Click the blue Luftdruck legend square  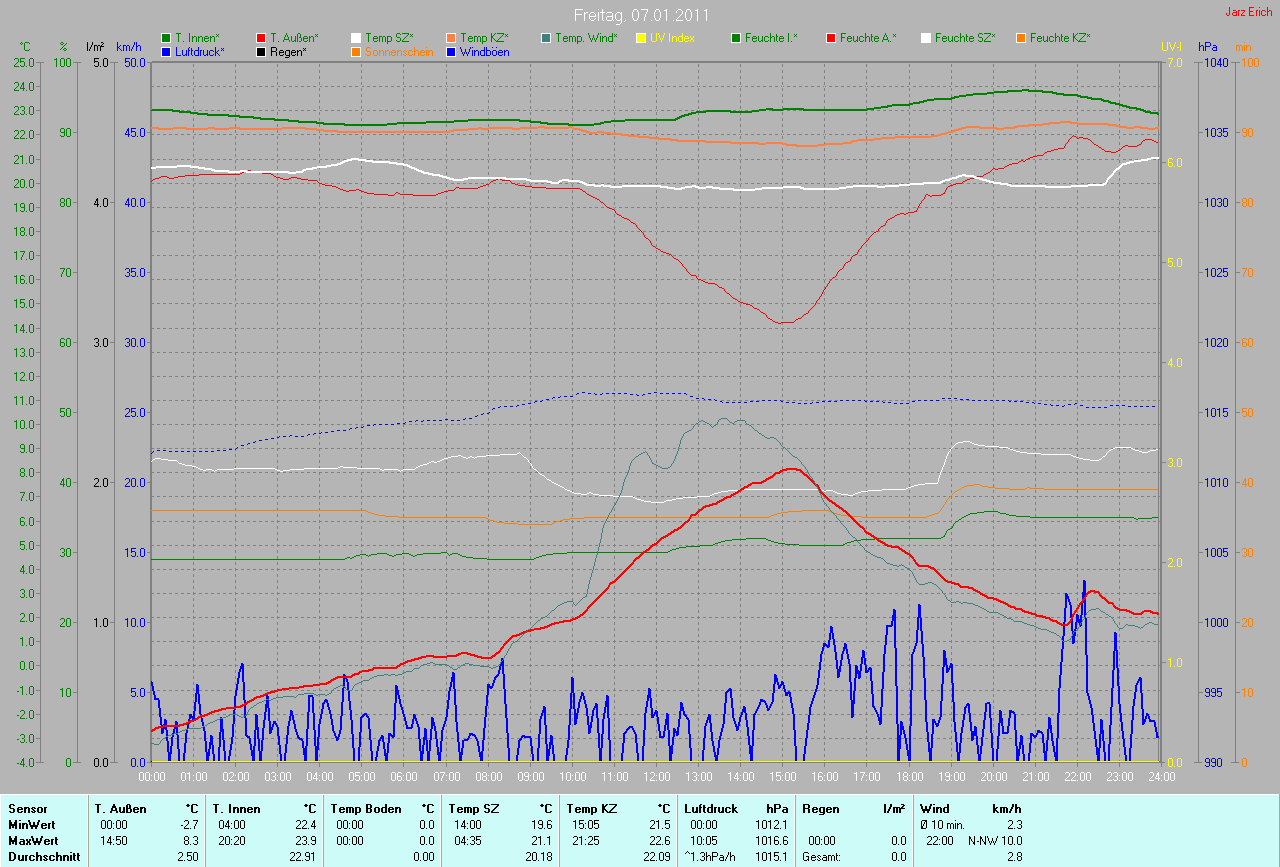coord(166,51)
